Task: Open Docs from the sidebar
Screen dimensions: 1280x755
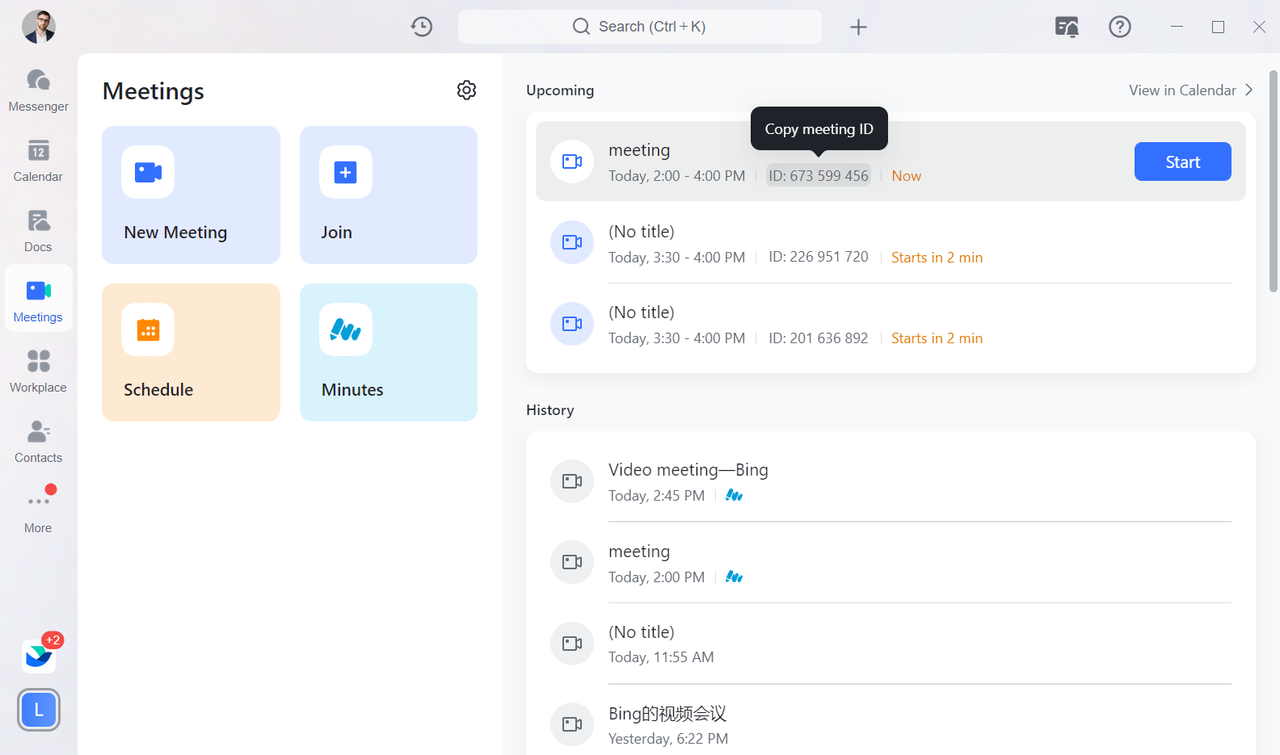Action: pyautogui.click(x=38, y=230)
